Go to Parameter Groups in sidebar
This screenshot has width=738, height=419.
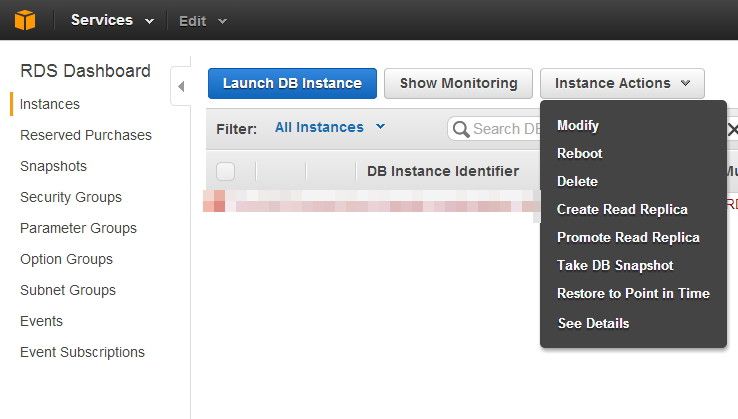79,228
